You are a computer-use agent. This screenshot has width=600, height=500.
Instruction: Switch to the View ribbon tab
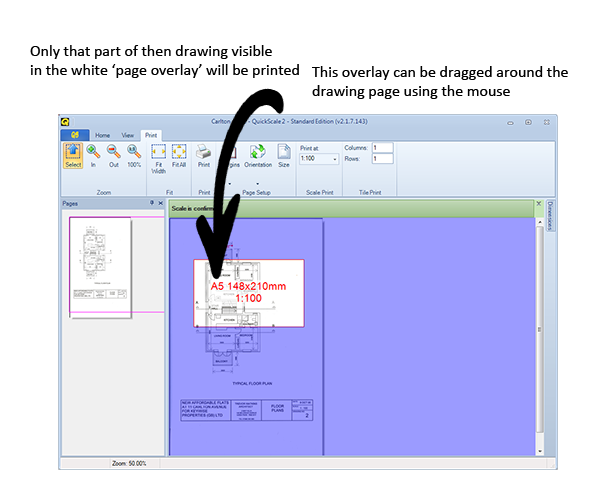pos(127,133)
